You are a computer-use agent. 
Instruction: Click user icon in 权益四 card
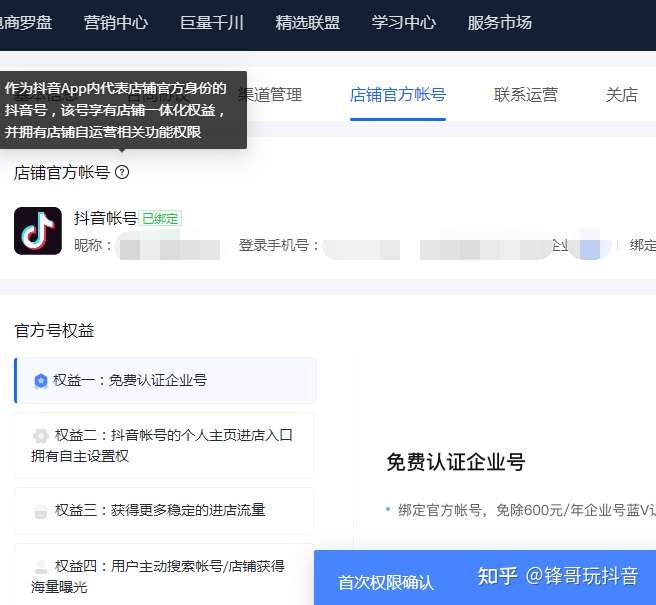coord(41,567)
